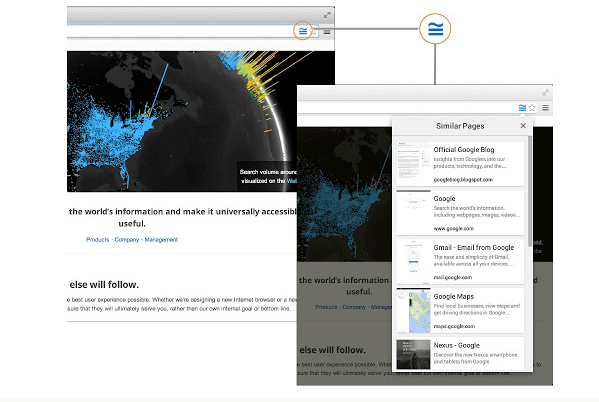Bookmark page with star icon in front browser
Image resolution: width=599 pixels, height=402 pixels.
[532, 108]
